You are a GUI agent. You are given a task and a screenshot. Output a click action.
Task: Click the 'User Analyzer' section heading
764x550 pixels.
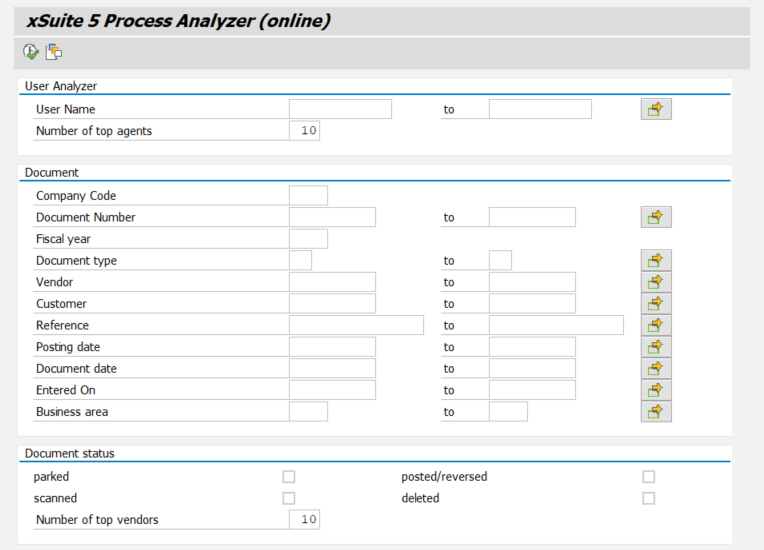pos(61,86)
